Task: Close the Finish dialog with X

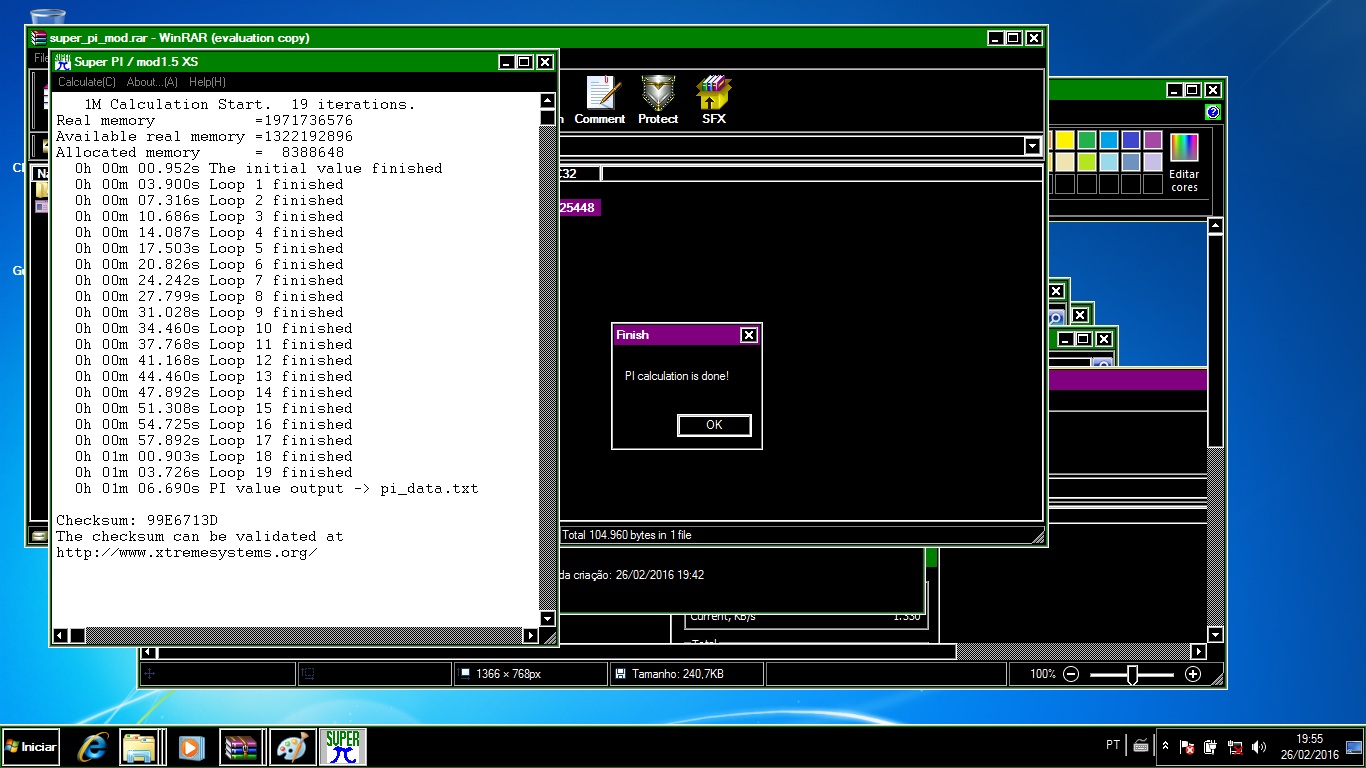Action: click(749, 335)
